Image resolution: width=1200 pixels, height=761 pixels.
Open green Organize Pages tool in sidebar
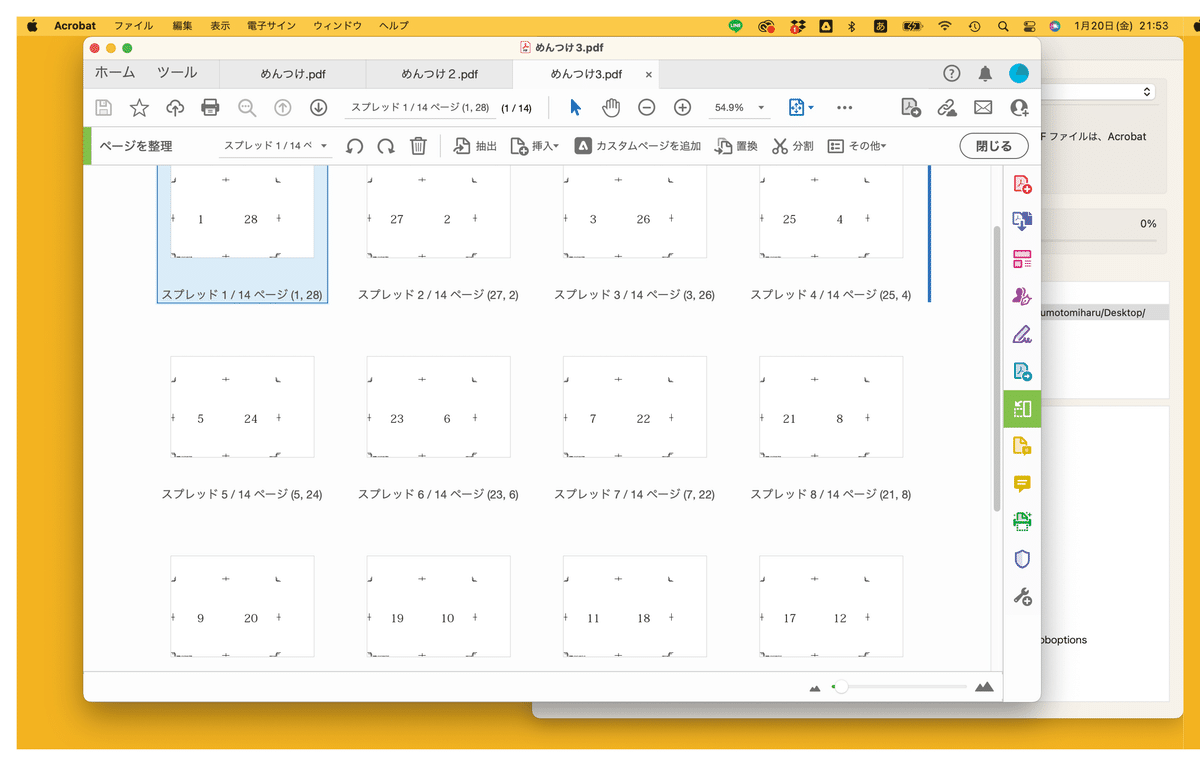tap(1022, 408)
